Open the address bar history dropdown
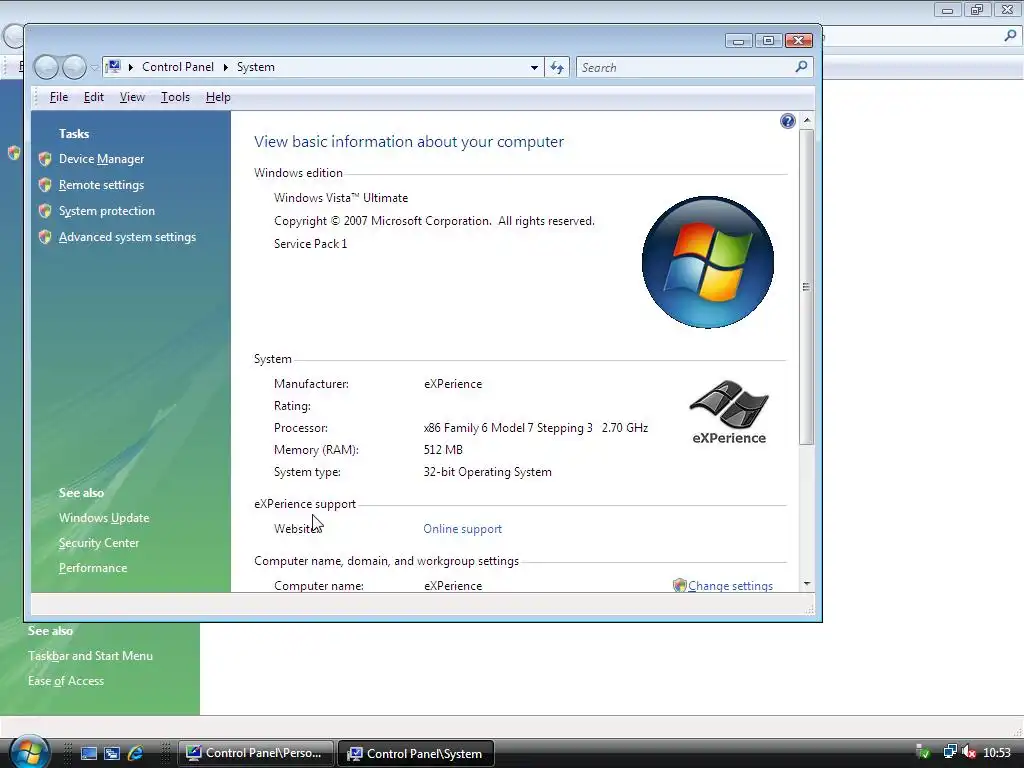1024x768 pixels. (534, 67)
